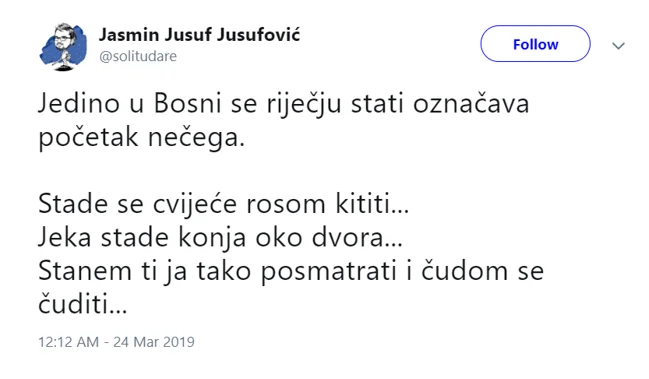Click the word "označava" in the tweet
The height and width of the screenshot is (379, 649).
point(471,105)
